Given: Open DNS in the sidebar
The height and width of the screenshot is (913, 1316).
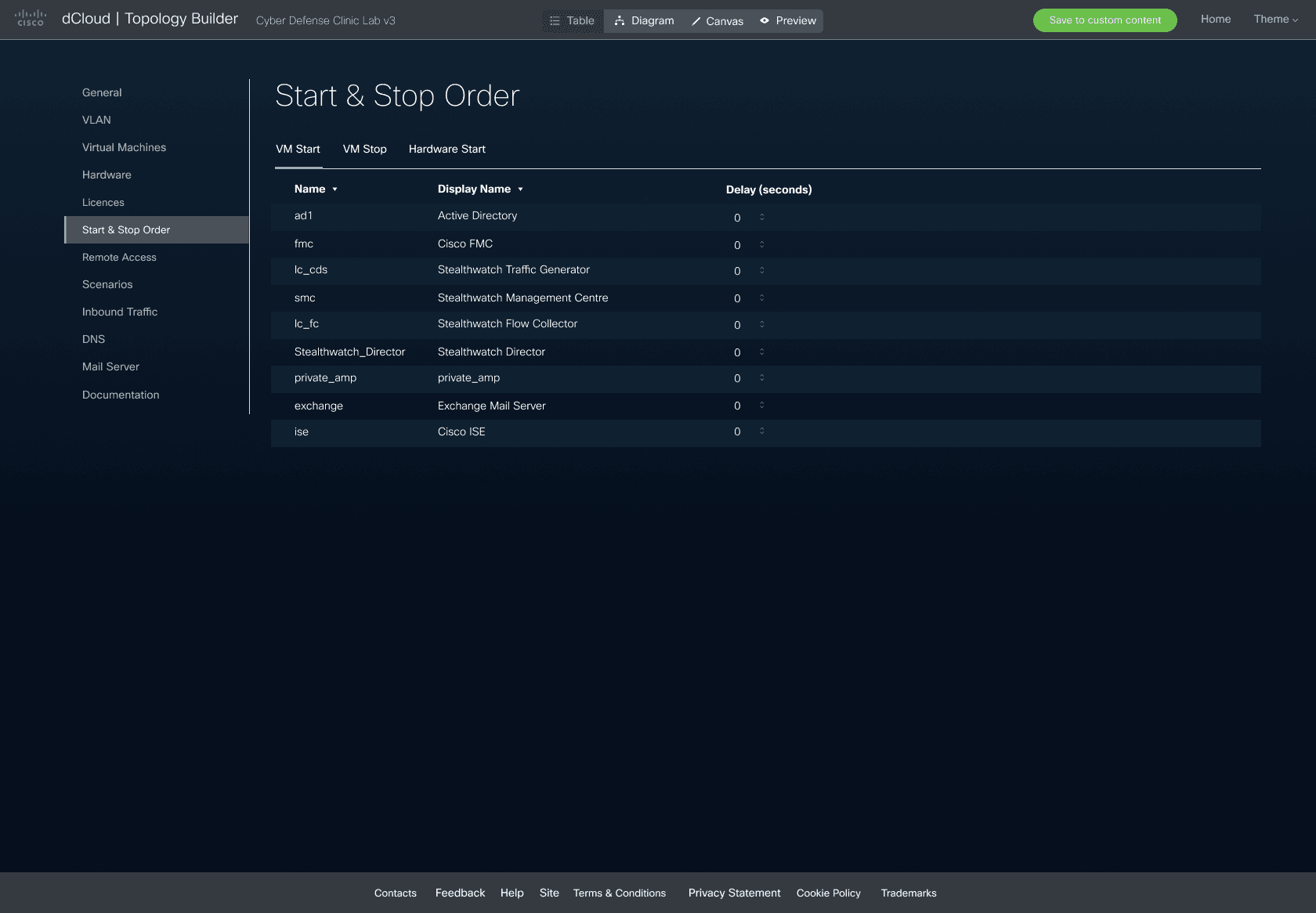Looking at the screenshot, I should click(93, 339).
